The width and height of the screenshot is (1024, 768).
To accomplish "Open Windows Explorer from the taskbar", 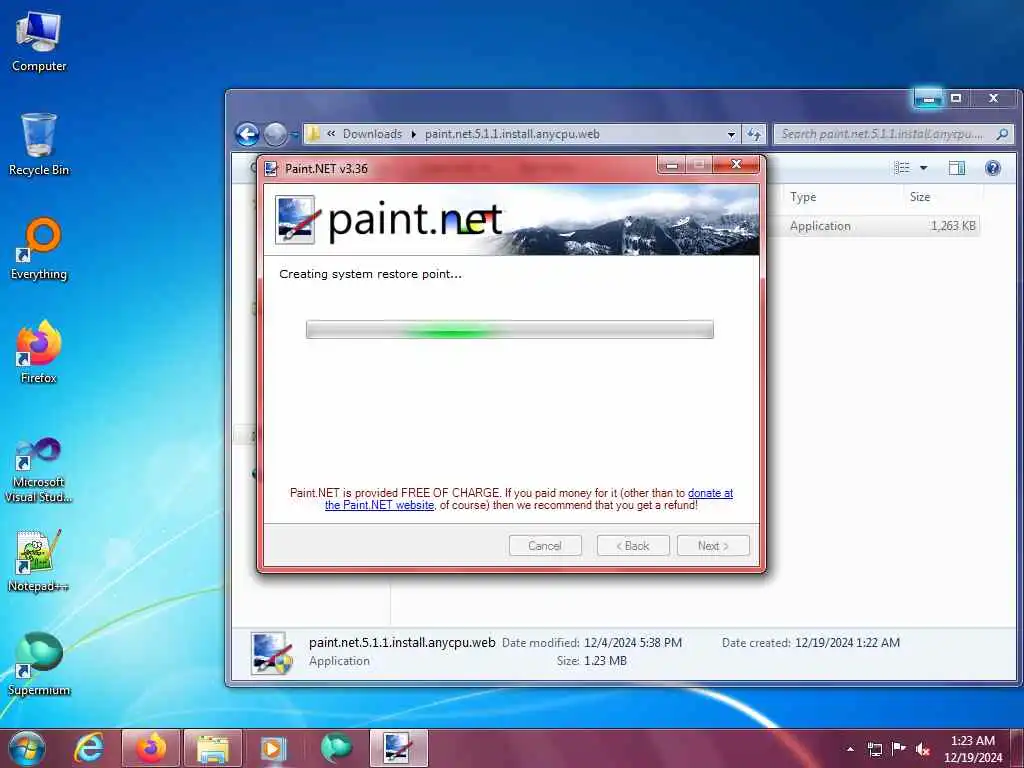I will coord(213,748).
